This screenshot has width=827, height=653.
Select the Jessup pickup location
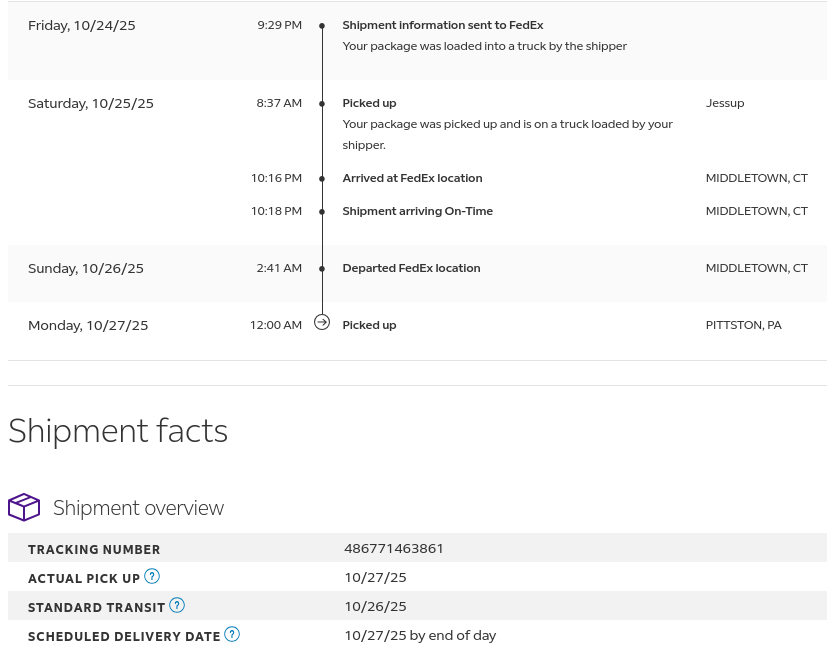pos(725,103)
